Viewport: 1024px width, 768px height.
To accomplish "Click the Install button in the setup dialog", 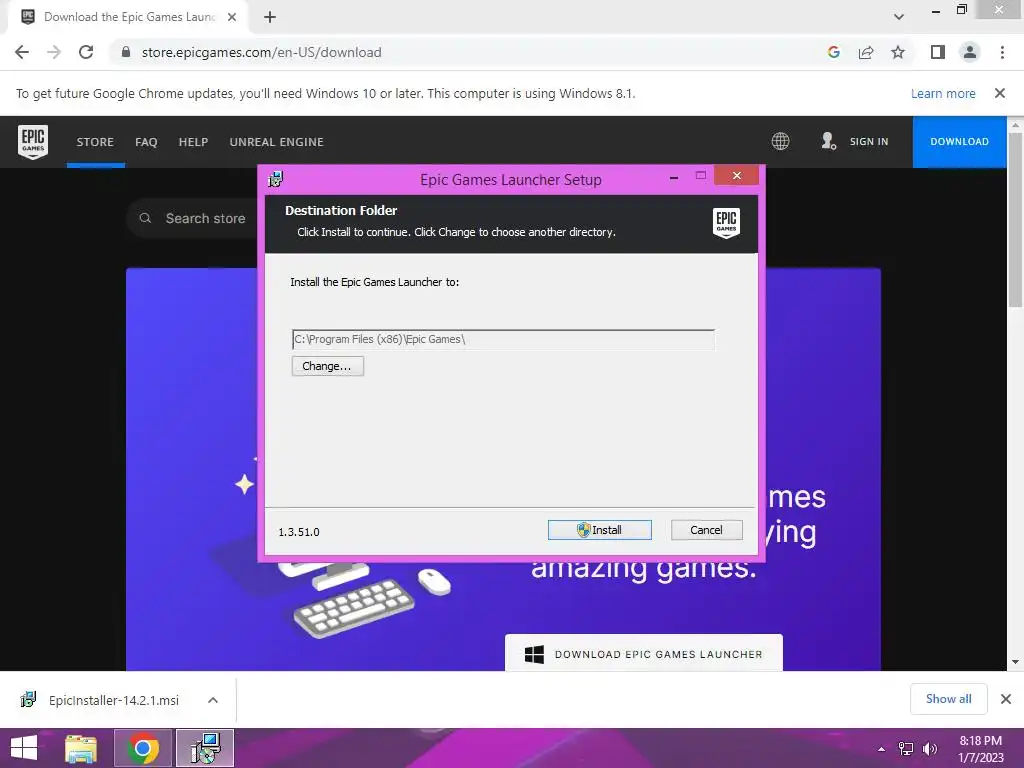I will [x=600, y=530].
